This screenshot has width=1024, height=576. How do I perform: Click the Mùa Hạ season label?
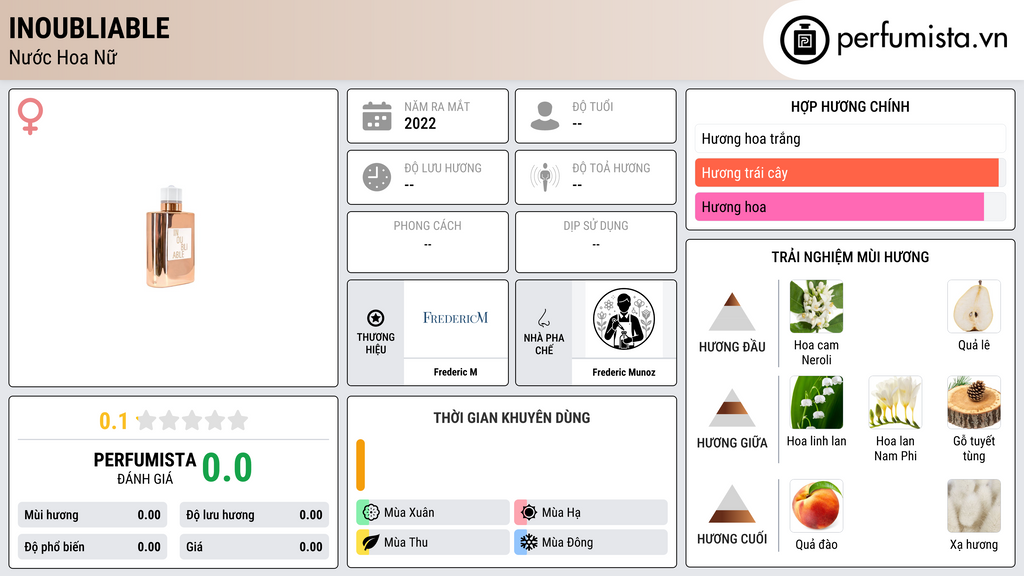pos(561,513)
